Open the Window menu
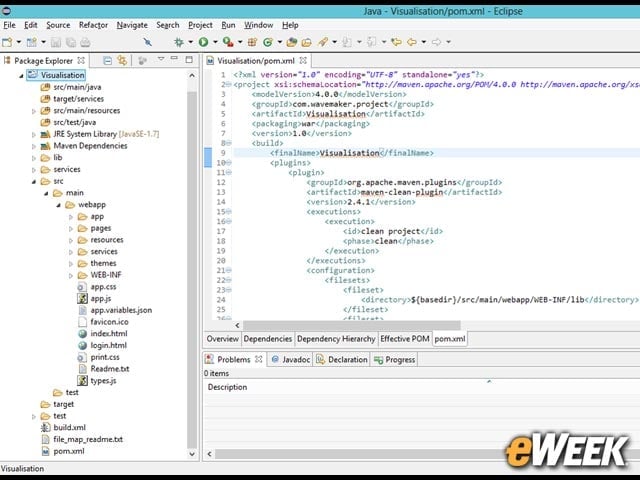The height and width of the screenshot is (480, 640). click(258, 25)
